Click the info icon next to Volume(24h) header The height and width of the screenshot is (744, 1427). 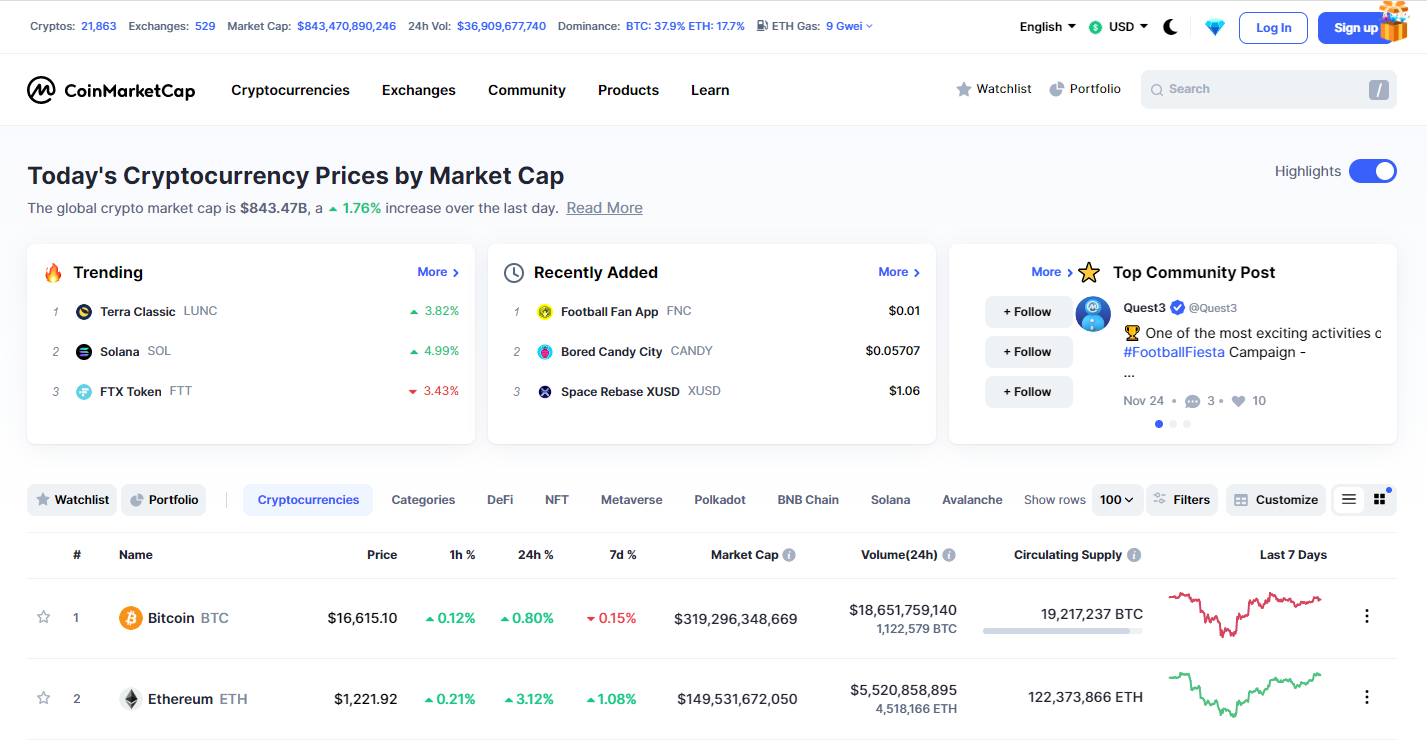(x=949, y=555)
